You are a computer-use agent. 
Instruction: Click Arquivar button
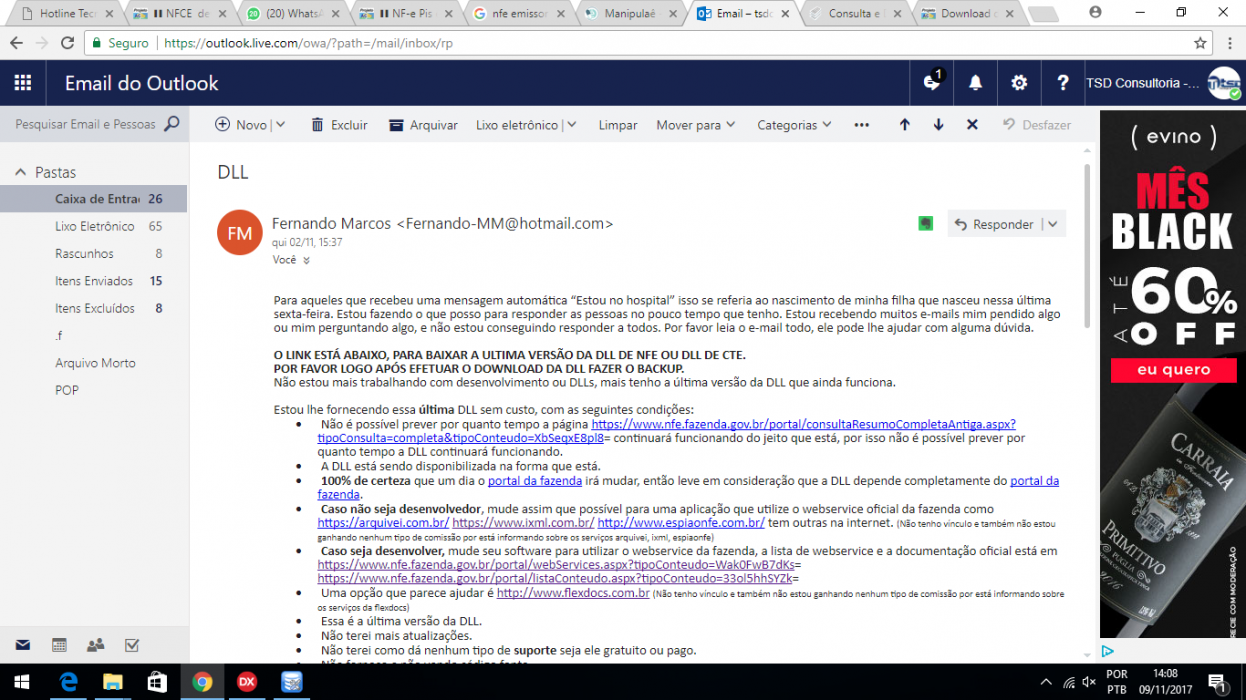point(423,125)
